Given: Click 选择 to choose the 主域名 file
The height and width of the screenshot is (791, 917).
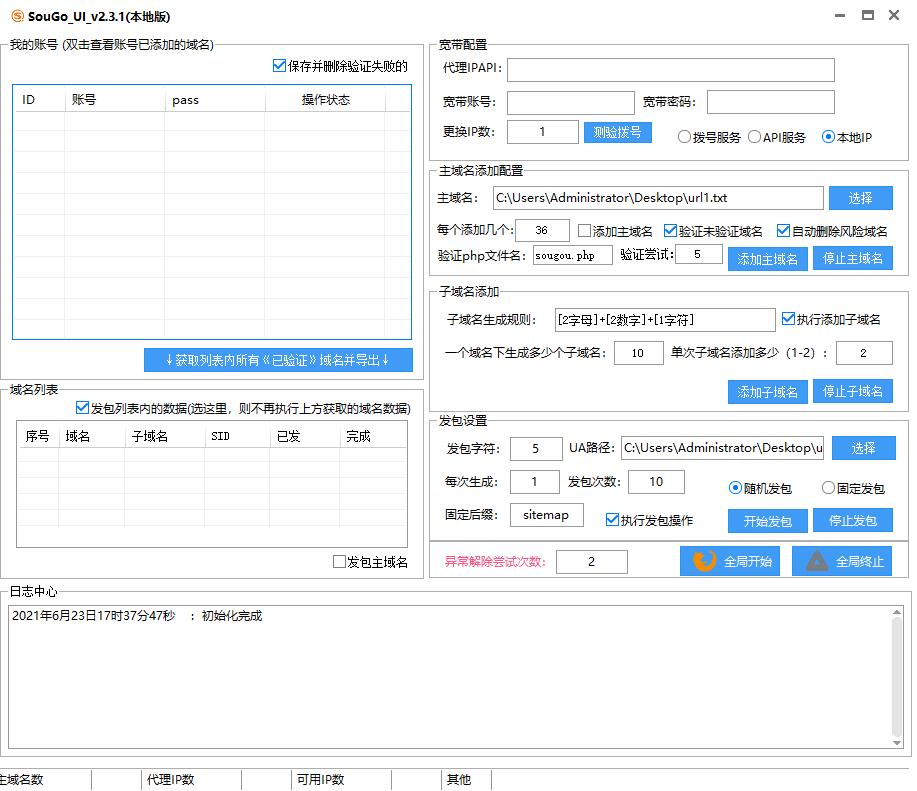Looking at the screenshot, I should point(860,198).
